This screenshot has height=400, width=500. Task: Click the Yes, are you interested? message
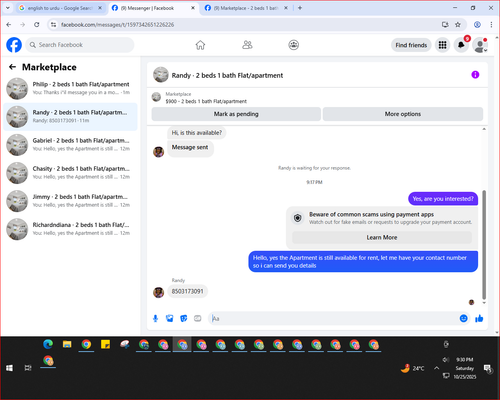point(443,199)
